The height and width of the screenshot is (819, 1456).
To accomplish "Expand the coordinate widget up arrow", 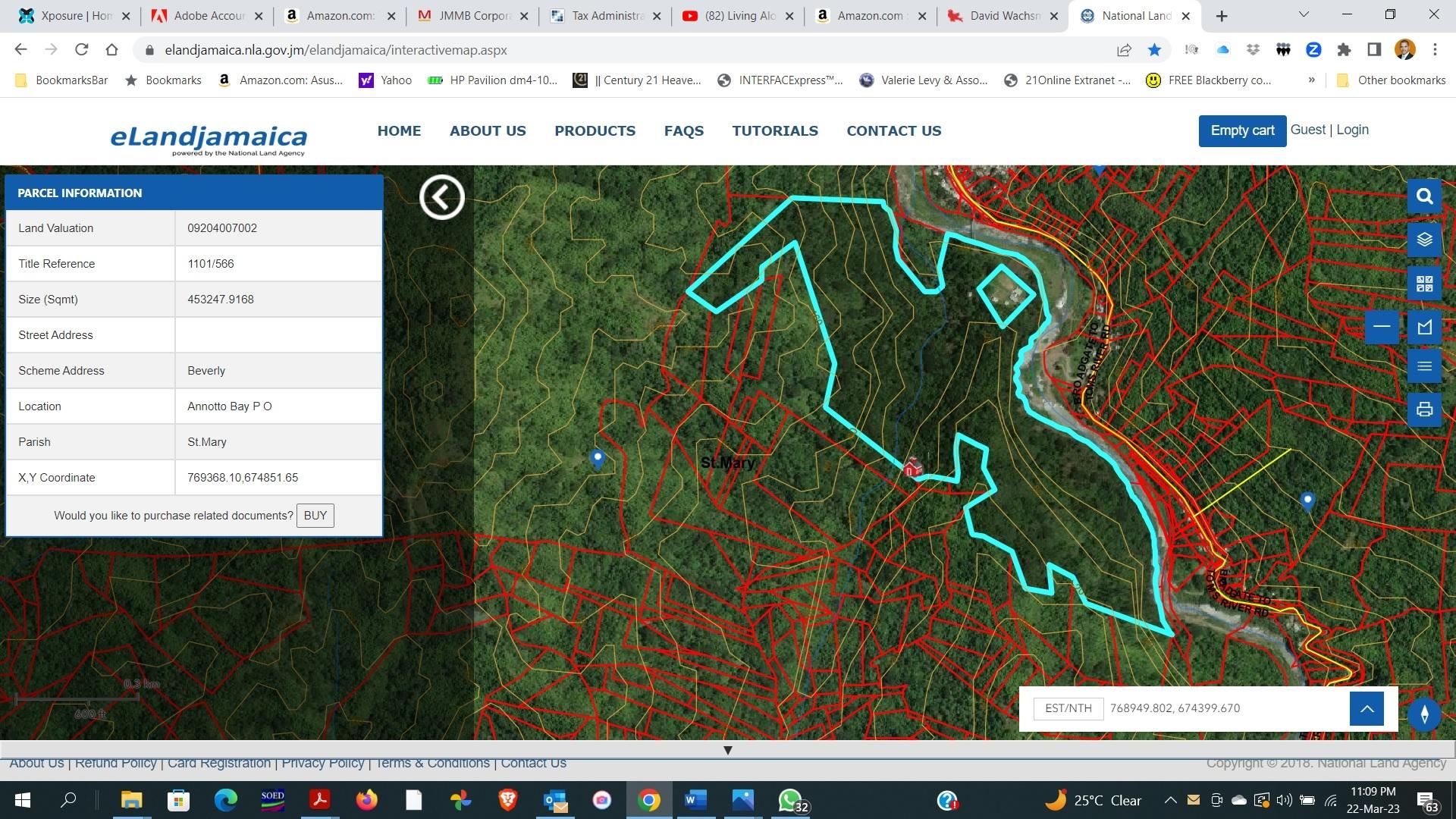I will click(x=1367, y=709).
